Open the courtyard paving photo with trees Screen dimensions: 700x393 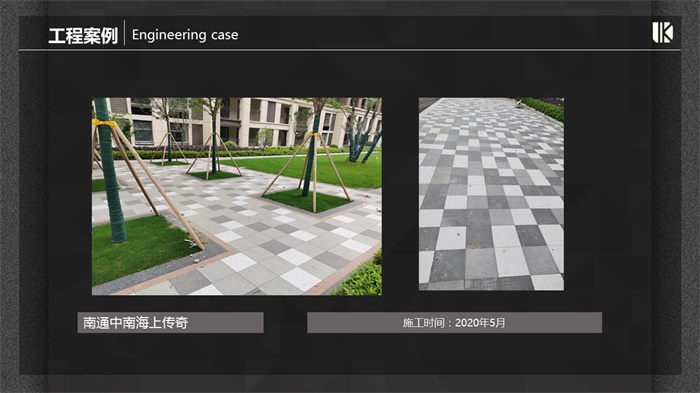pos(237,196)
